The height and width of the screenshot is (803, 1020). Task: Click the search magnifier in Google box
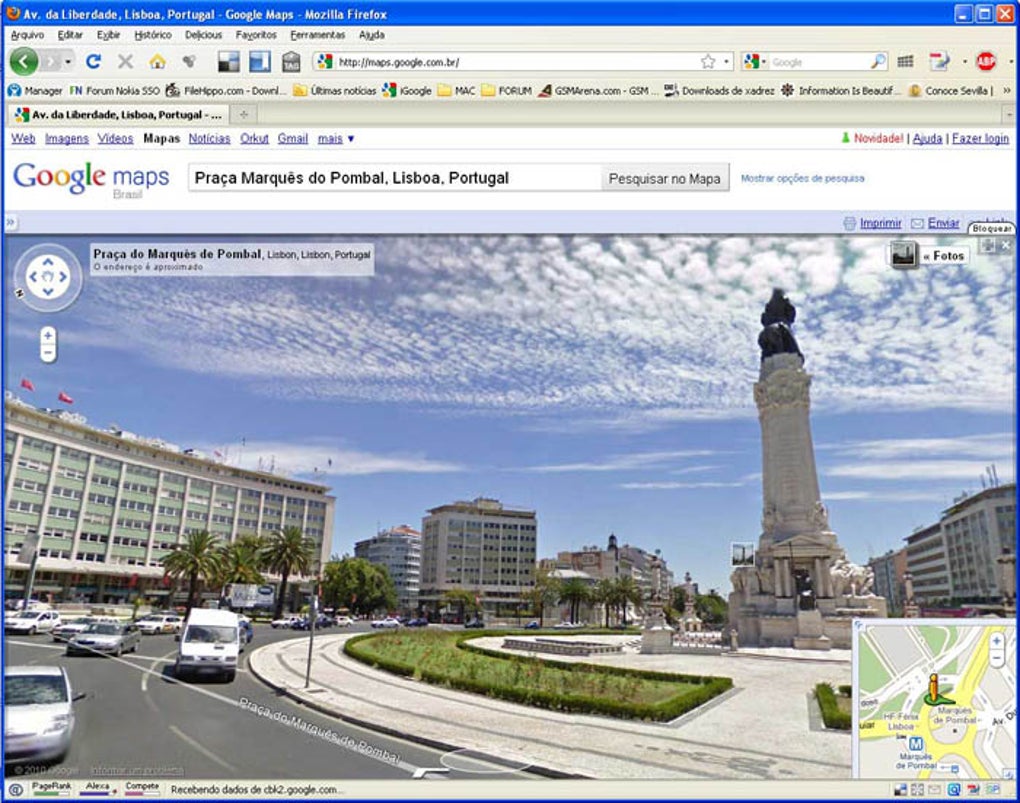tap(878, 62)
